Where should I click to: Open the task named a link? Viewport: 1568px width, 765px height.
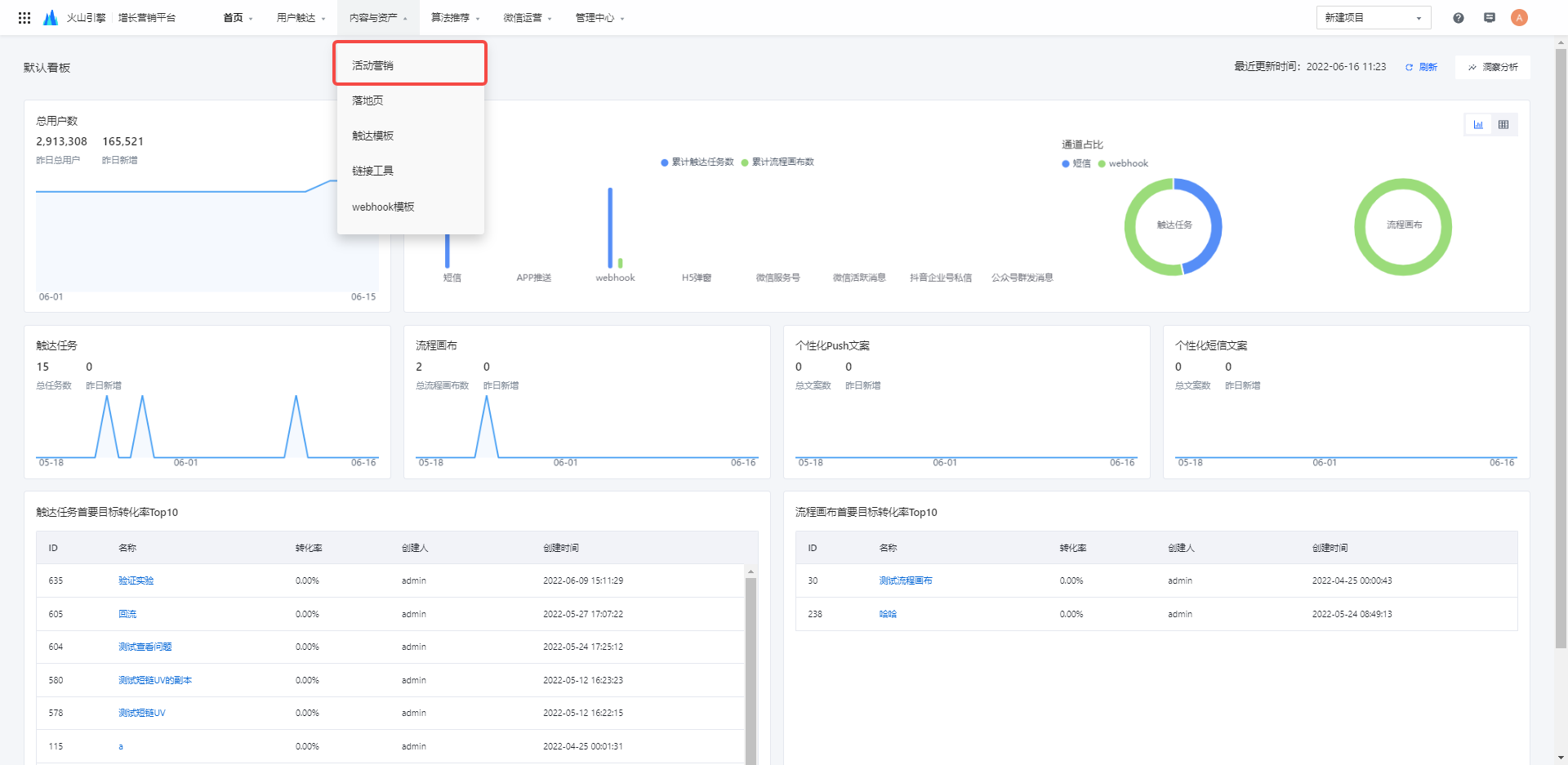click(121, 746)
